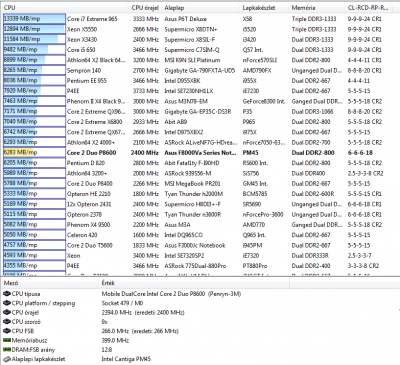Click the Phenom X4 9500 entry
Image resolution: width=400 pixels, height=365 pixels.
(88, 225)
